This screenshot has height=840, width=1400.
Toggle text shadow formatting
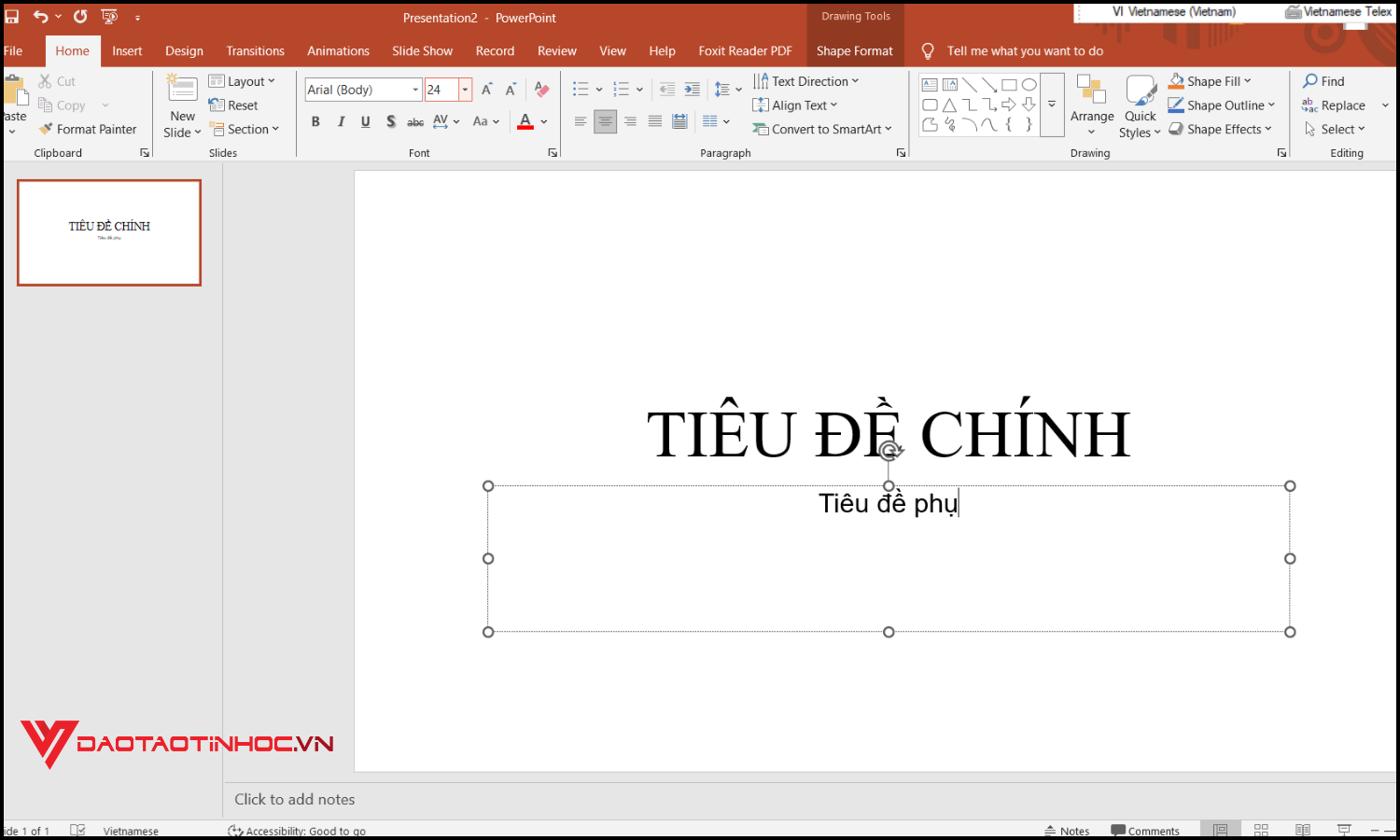(x=390, y=121)
